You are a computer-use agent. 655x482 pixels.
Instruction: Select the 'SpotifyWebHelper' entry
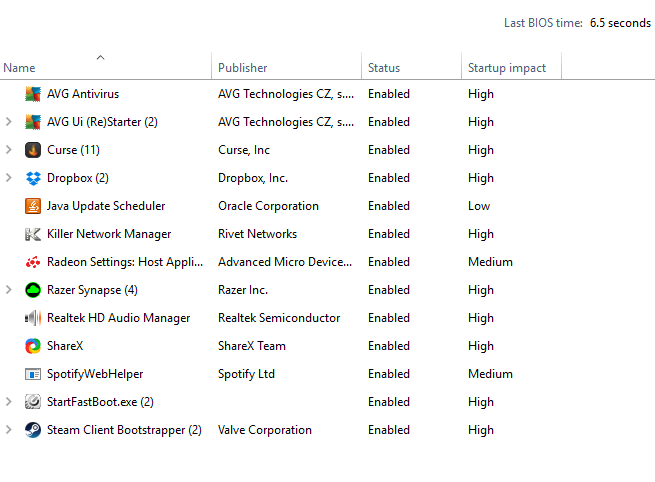point(95,374)
